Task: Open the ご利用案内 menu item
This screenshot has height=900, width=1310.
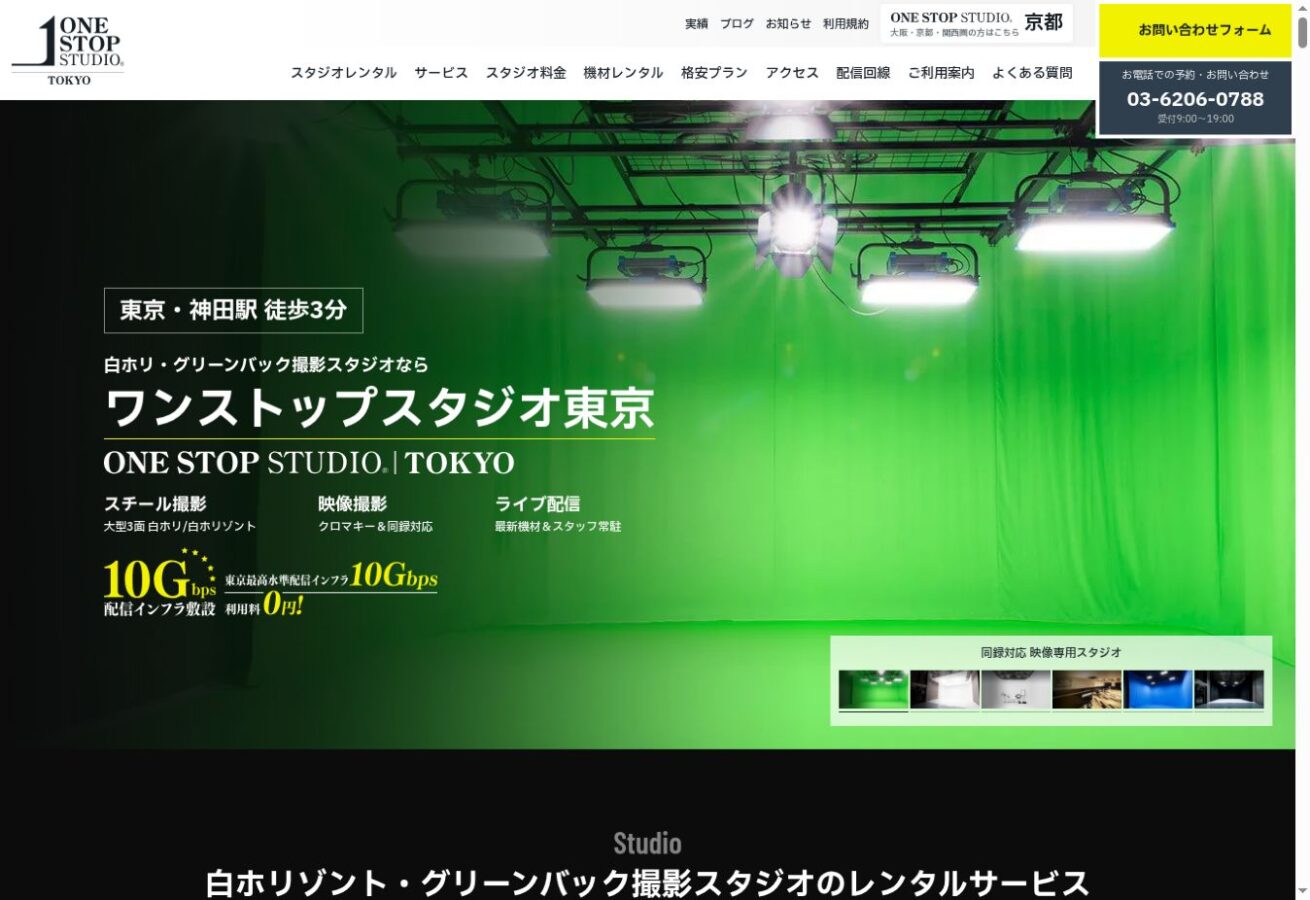Action: click(941, 73)
